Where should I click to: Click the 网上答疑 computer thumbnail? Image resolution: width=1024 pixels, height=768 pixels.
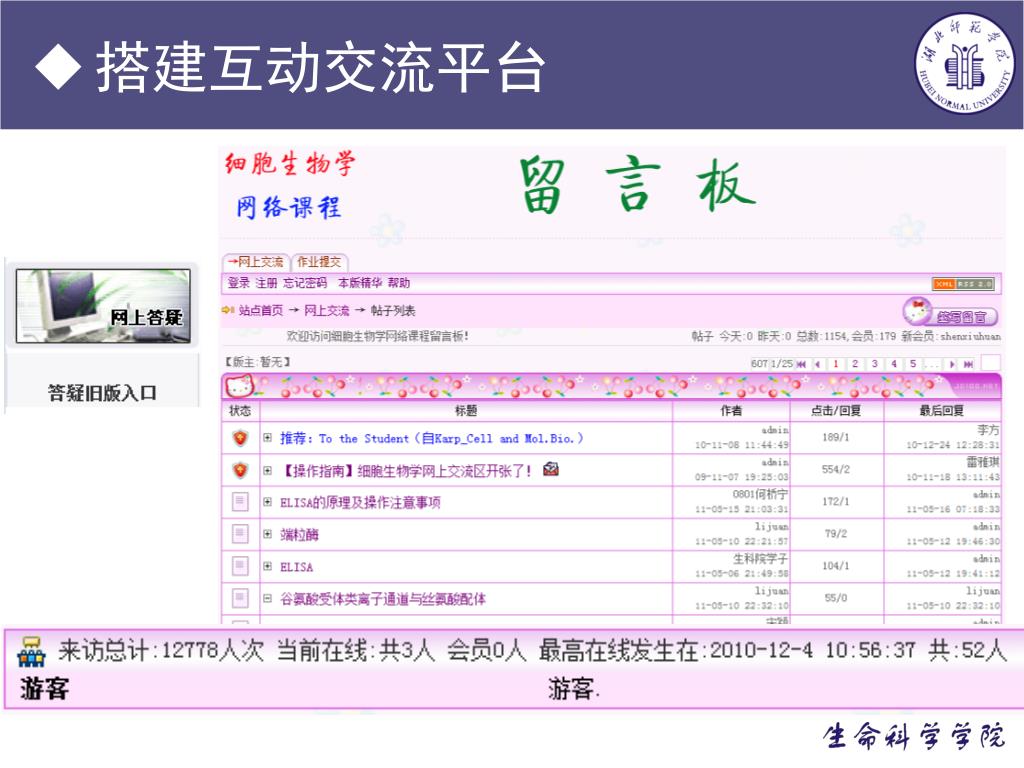pyautogui.click(x=102, y=306)
